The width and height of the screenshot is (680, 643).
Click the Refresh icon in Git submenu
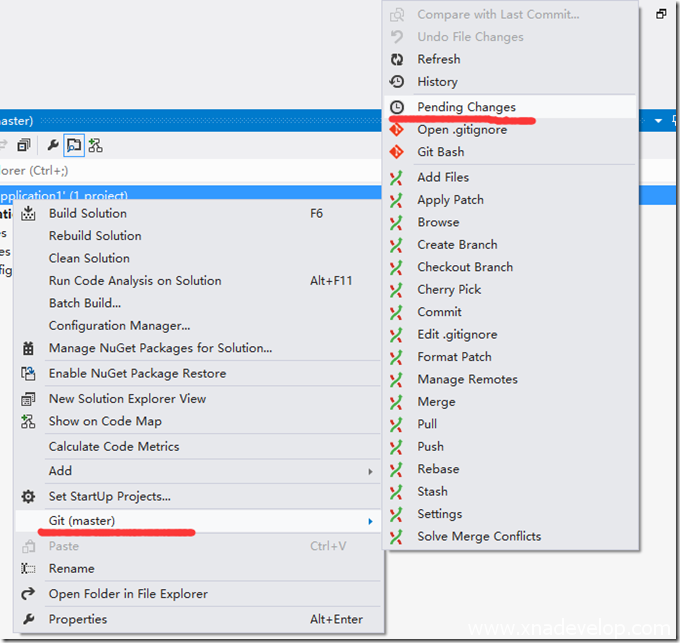[x=397, y=59]
